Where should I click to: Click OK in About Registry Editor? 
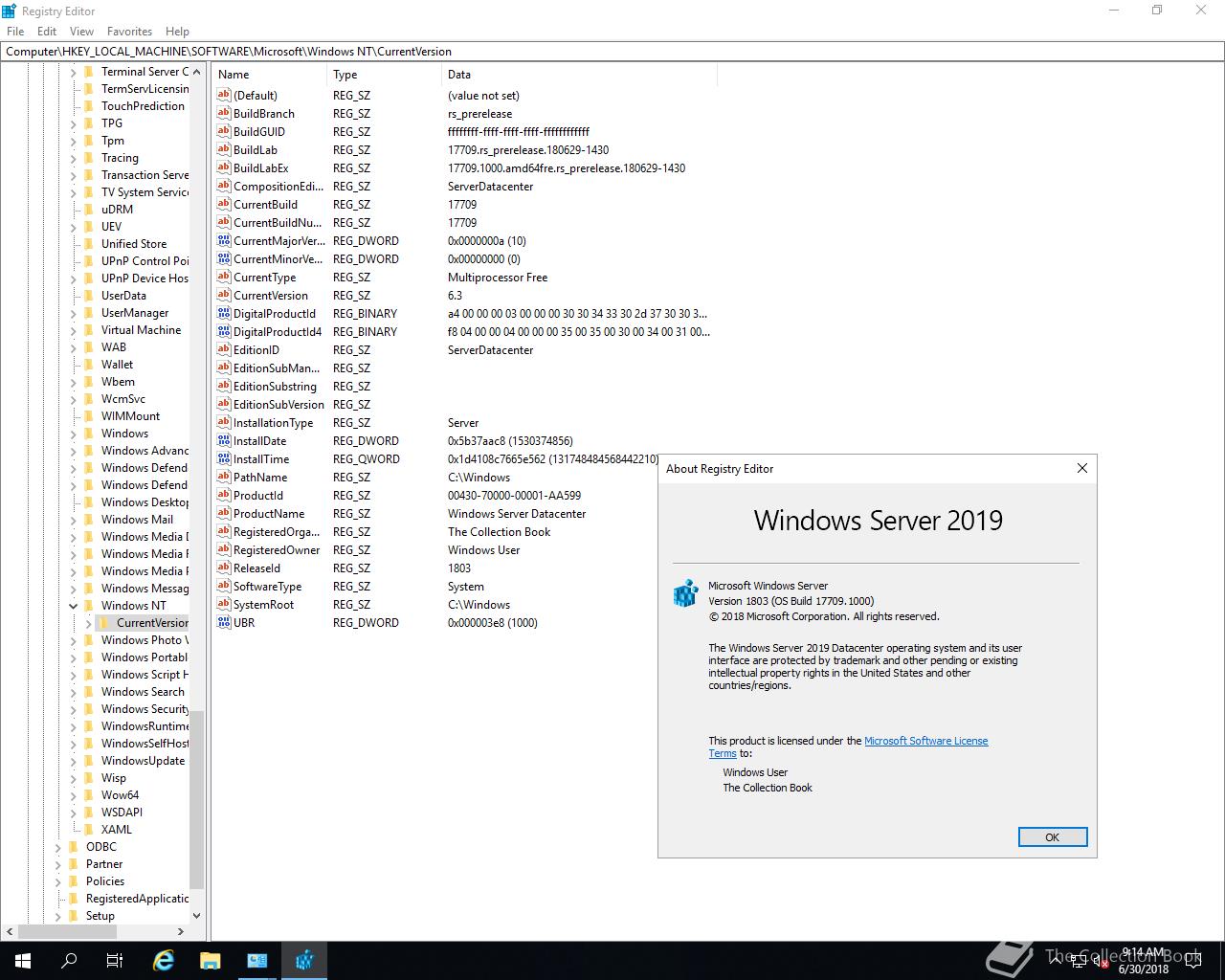1052,836
